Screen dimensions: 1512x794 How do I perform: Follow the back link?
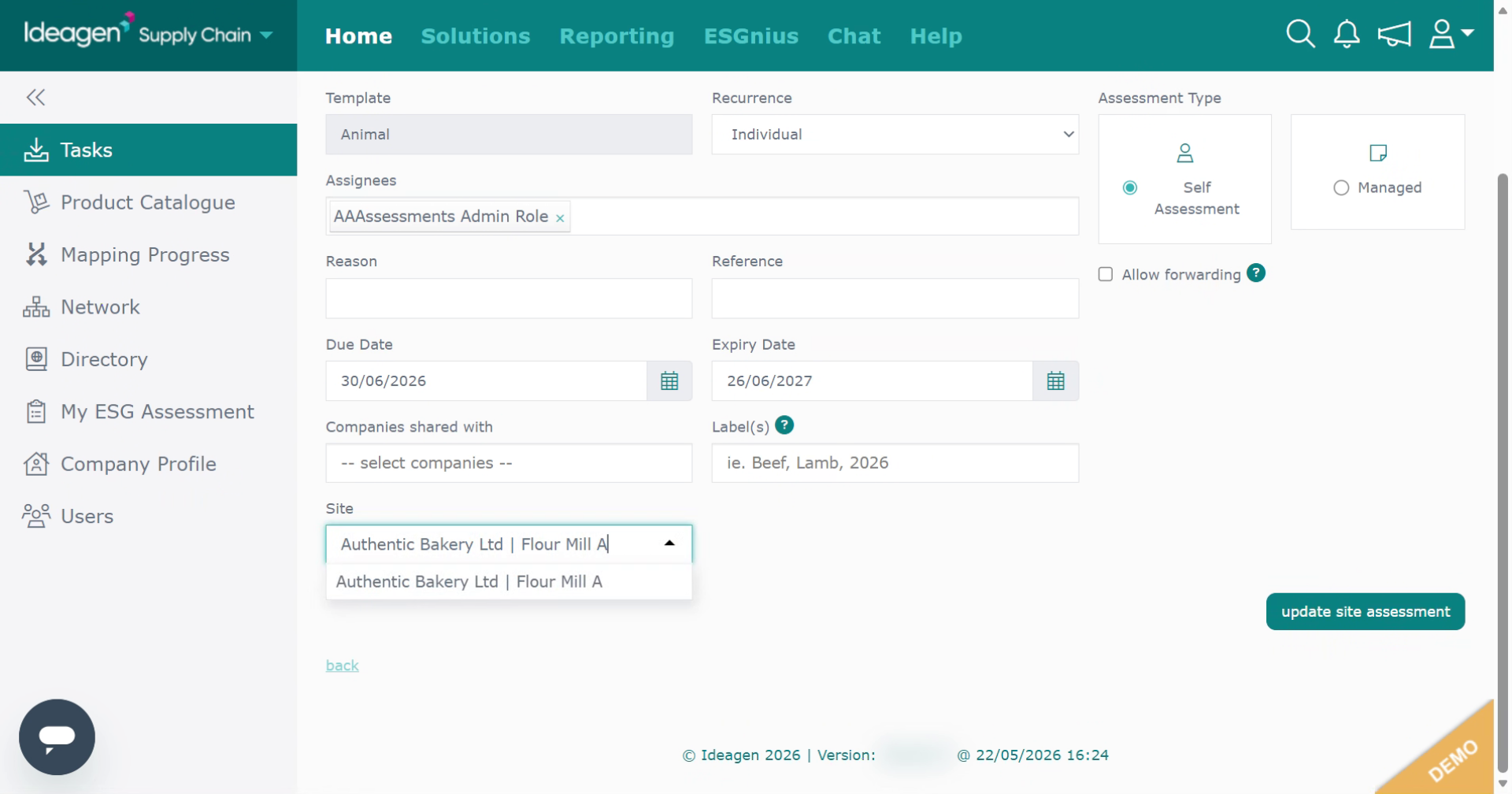coord(342,666)
